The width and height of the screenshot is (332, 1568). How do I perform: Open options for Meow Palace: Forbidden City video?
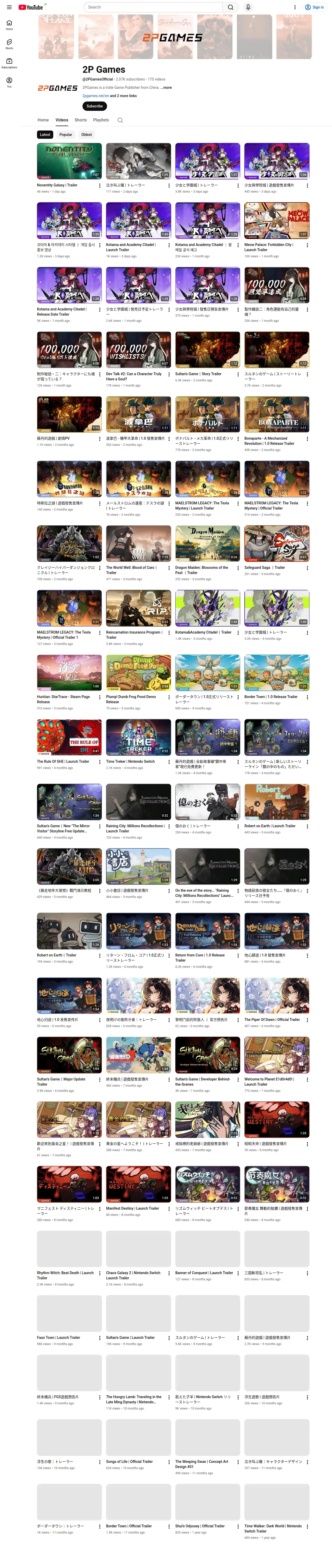[x=307, y=245]
